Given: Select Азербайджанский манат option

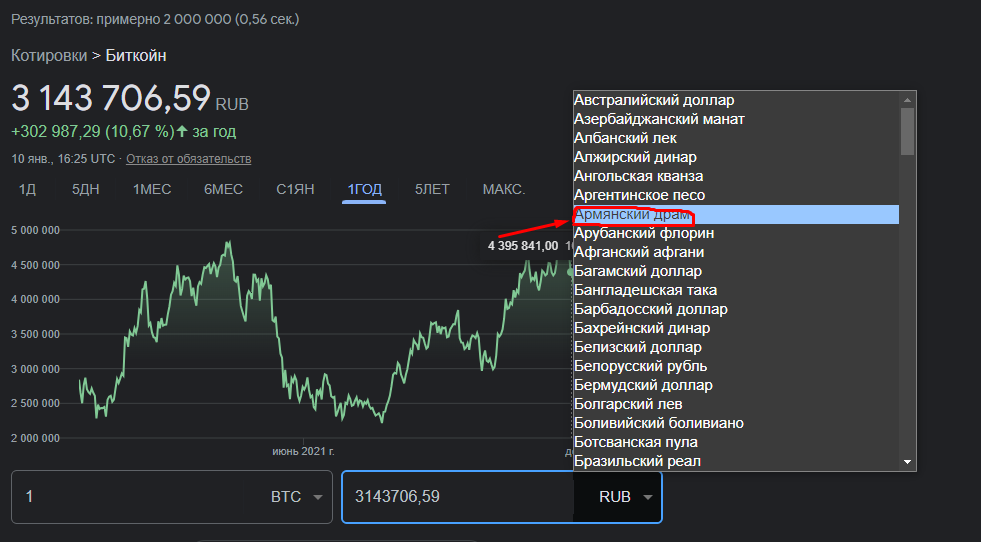Looking at the screenshot, I should pos(736,119).
